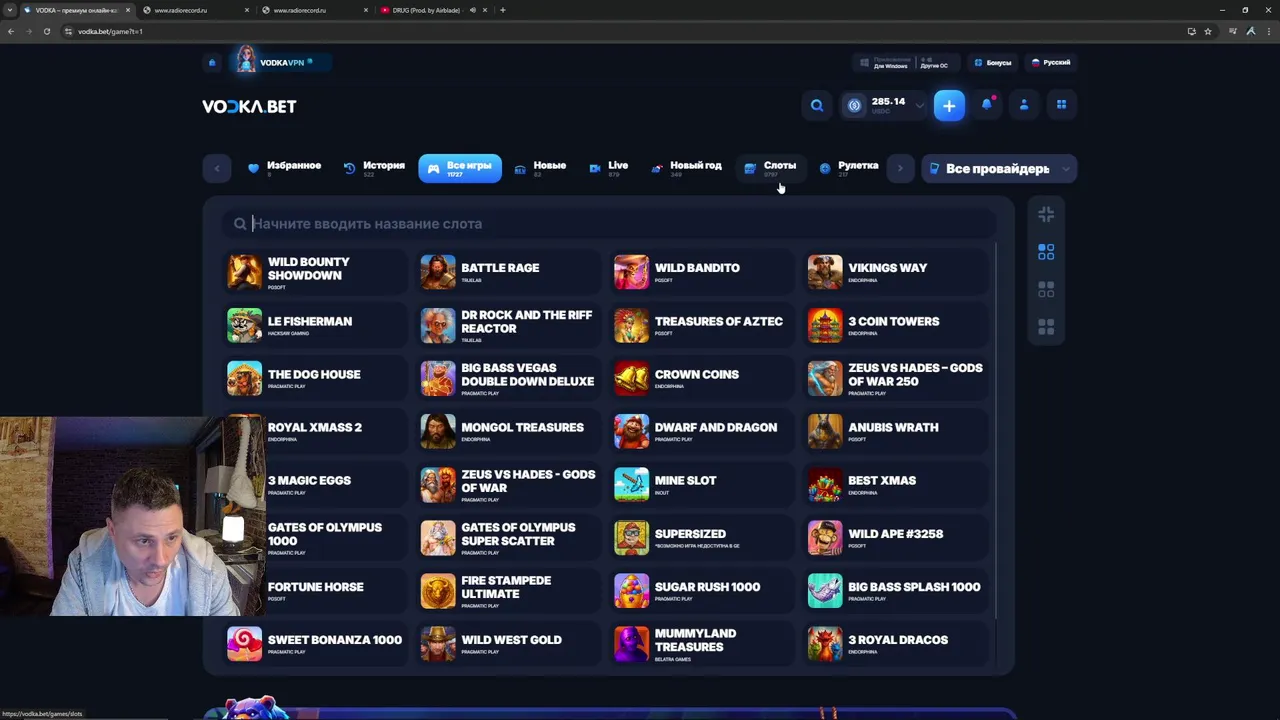Select the Все игры category tab
The width and height of the screenshot is (1280, 720).
point(460,168)
